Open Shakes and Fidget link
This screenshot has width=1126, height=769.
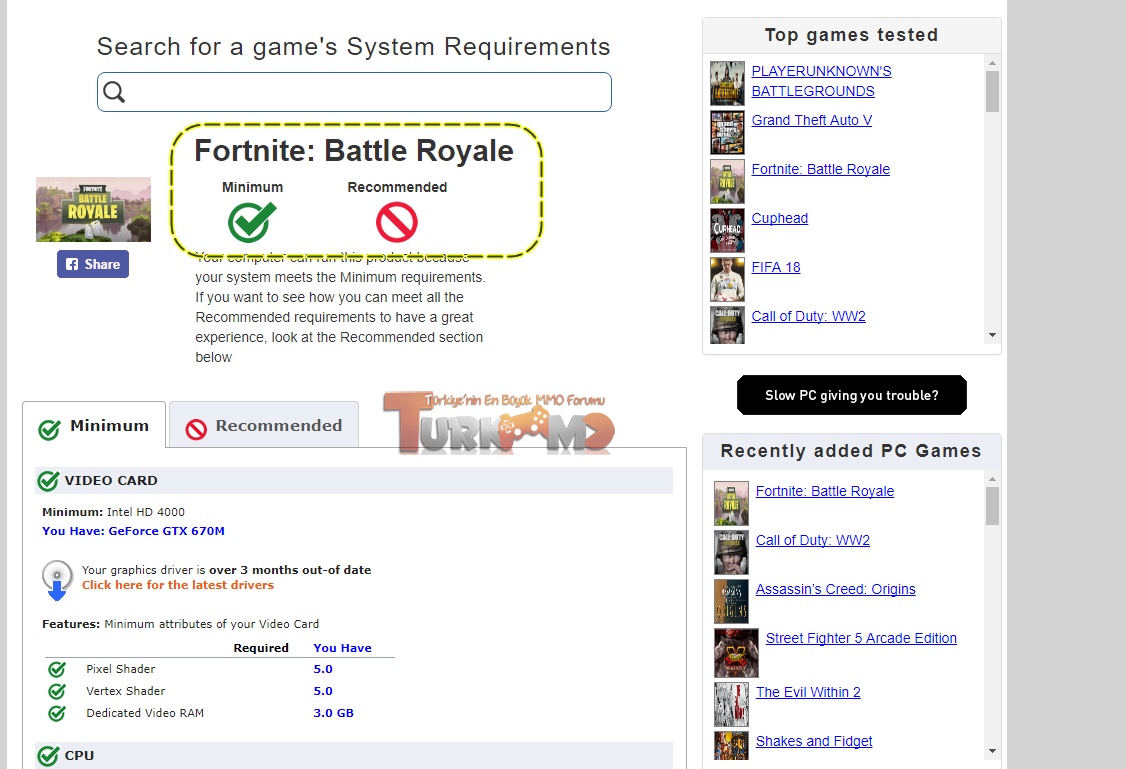(x=814, y=741)
